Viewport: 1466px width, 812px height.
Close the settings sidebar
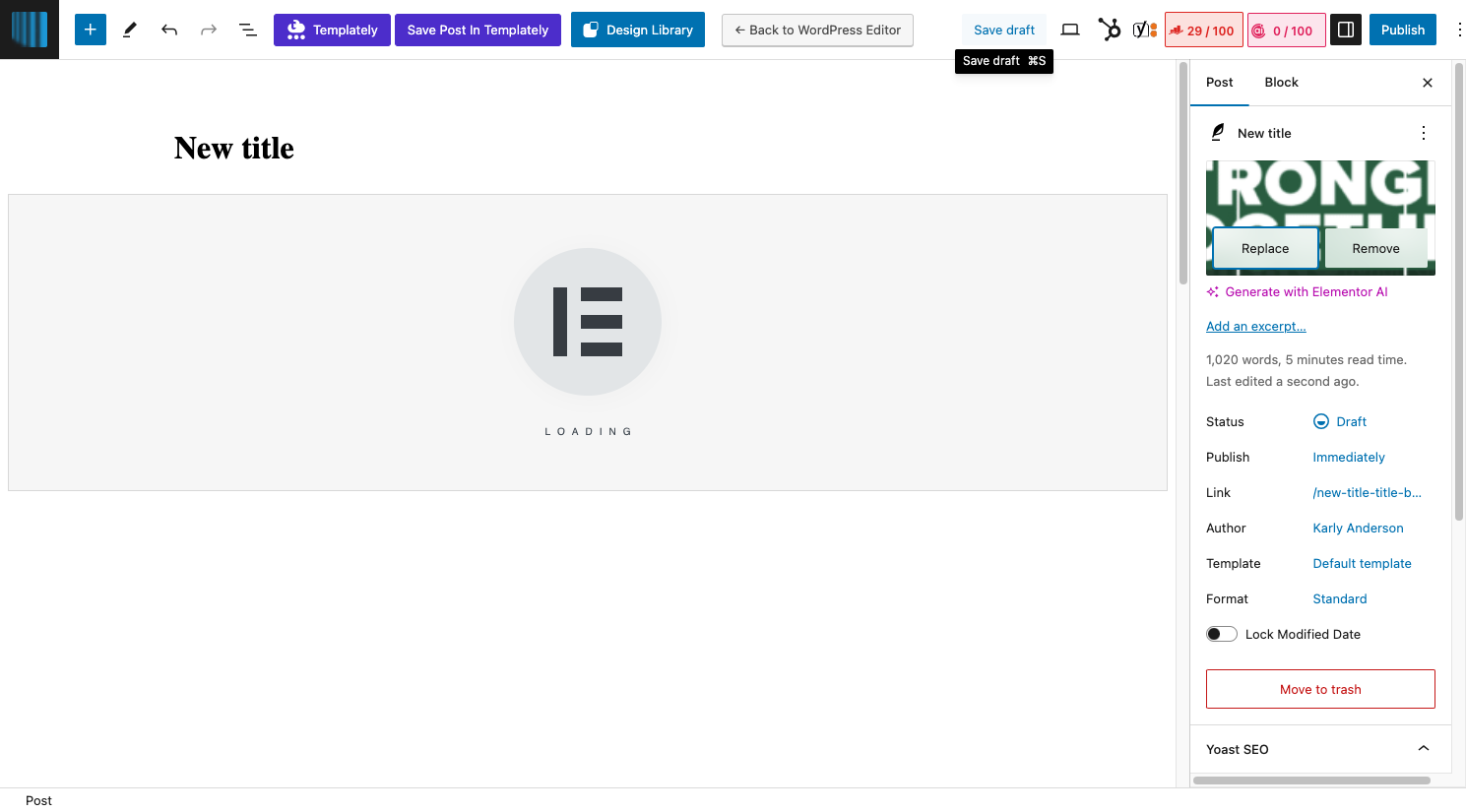point(1428,83)
